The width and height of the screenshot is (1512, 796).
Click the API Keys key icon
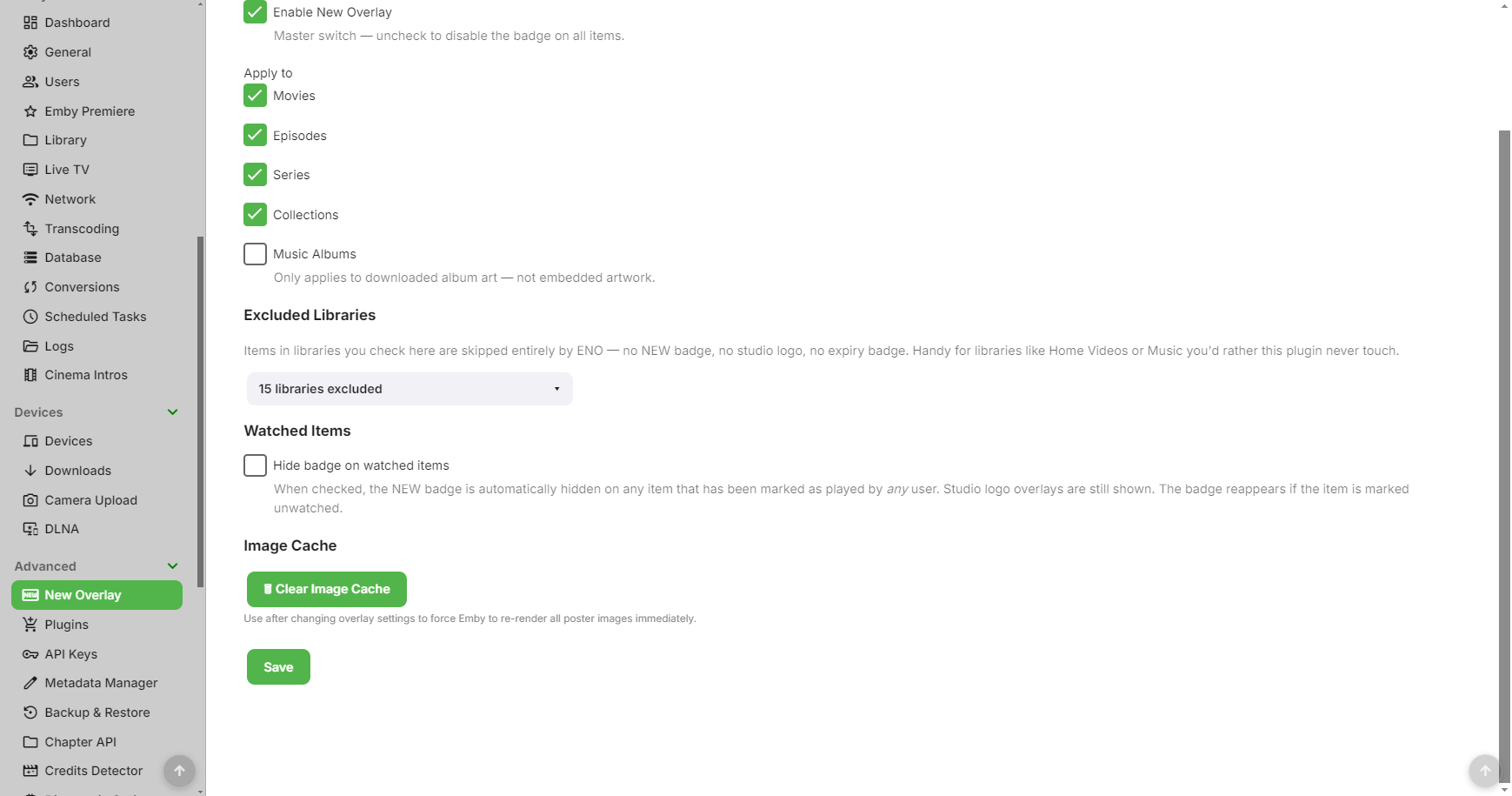click(30, 654)
